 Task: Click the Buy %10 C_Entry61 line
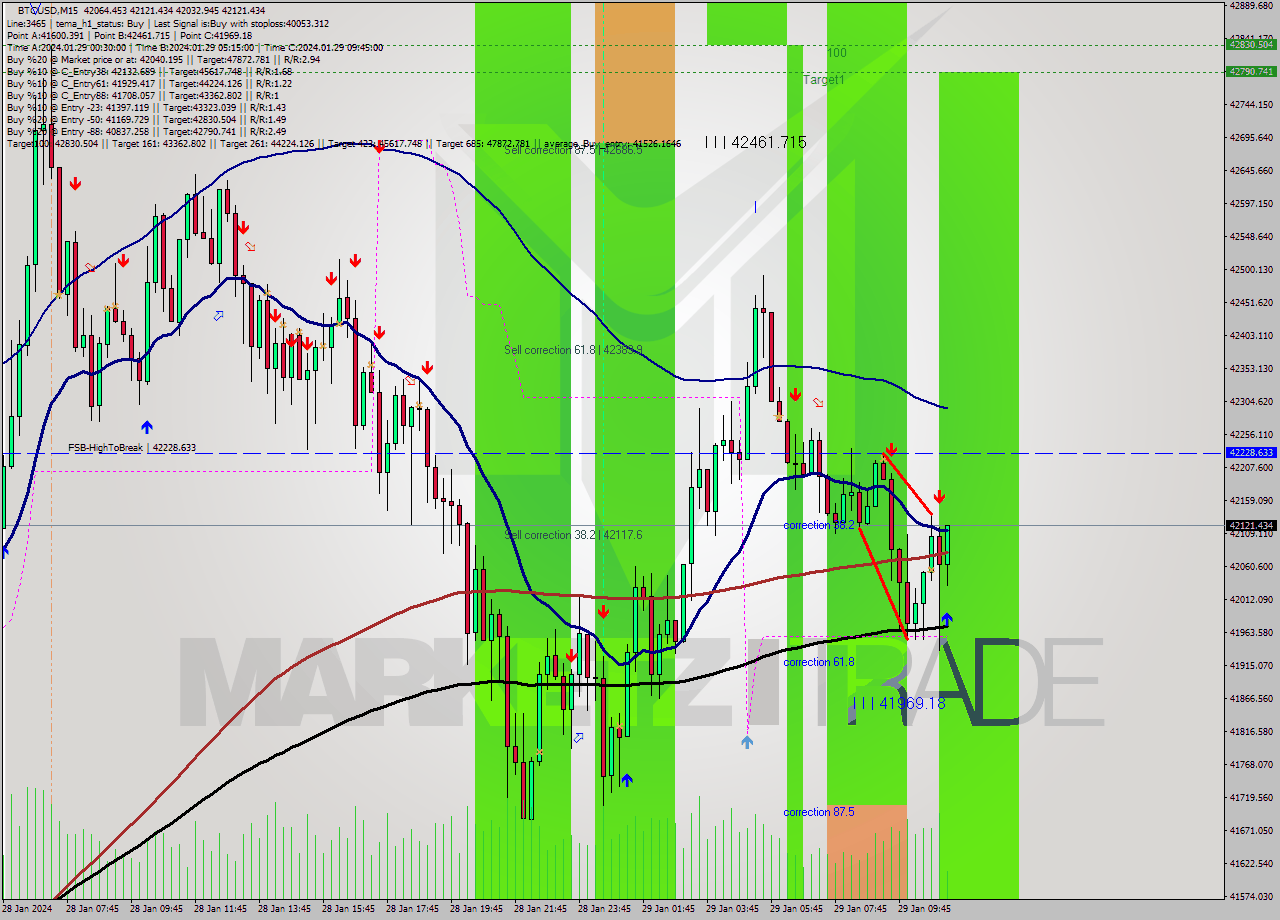149,83
